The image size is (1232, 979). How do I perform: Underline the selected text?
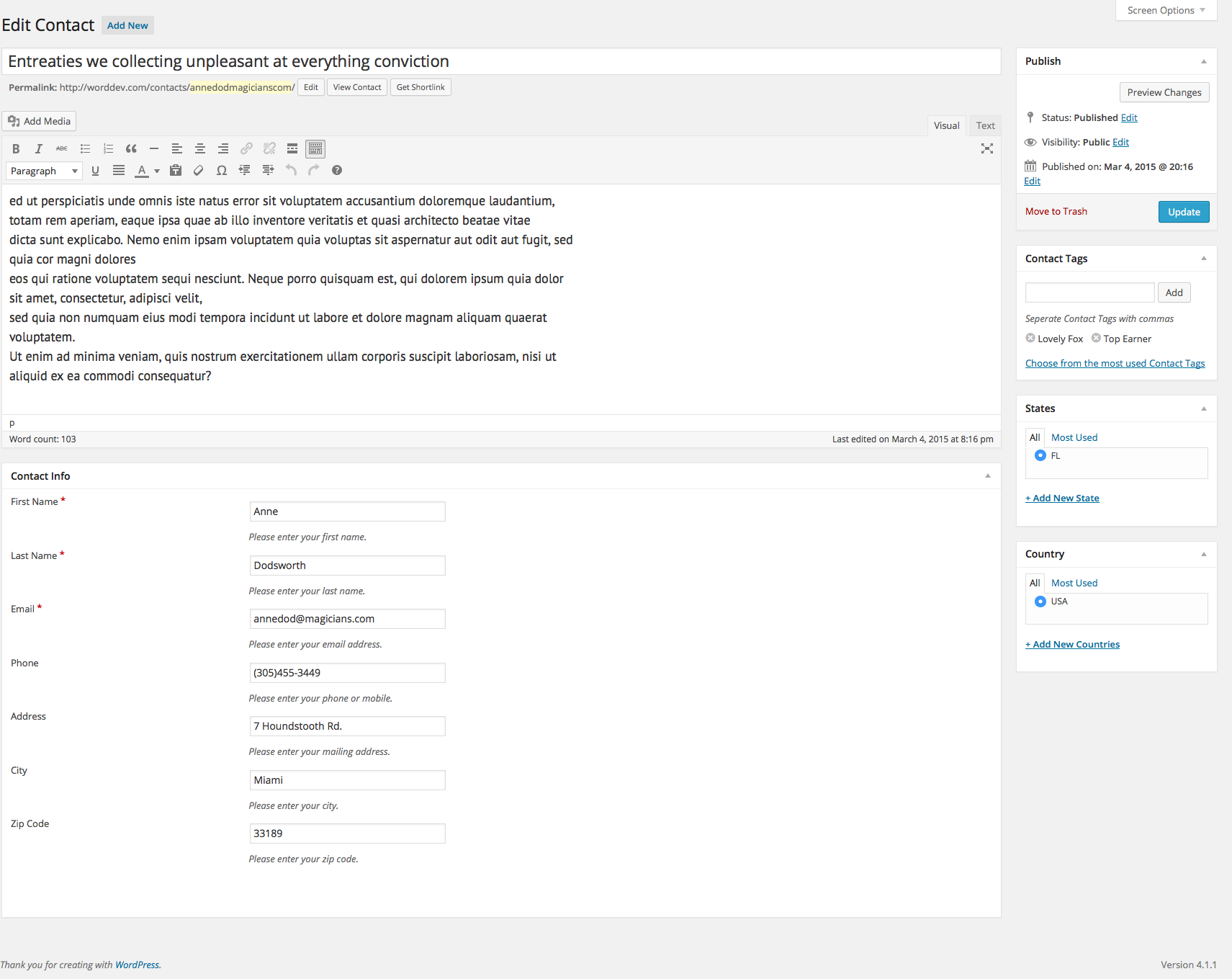[x=95, y=170]
